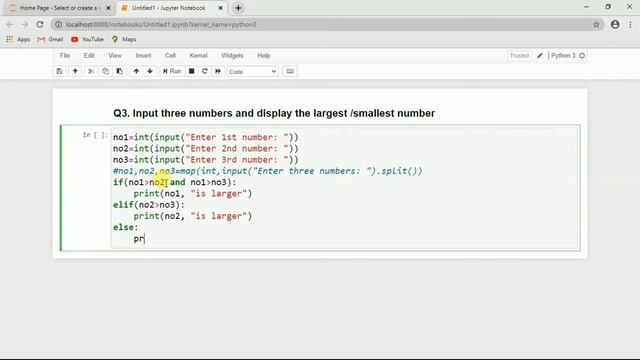
Task: Move selected cell up arrow
Action: pyautogui.click(x=136, y=71)
